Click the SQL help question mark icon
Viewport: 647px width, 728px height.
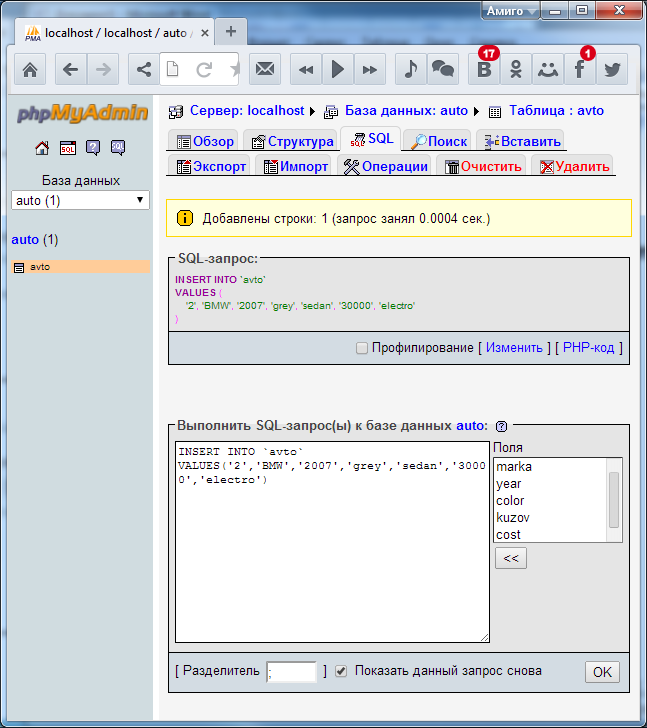pos(501,425)
